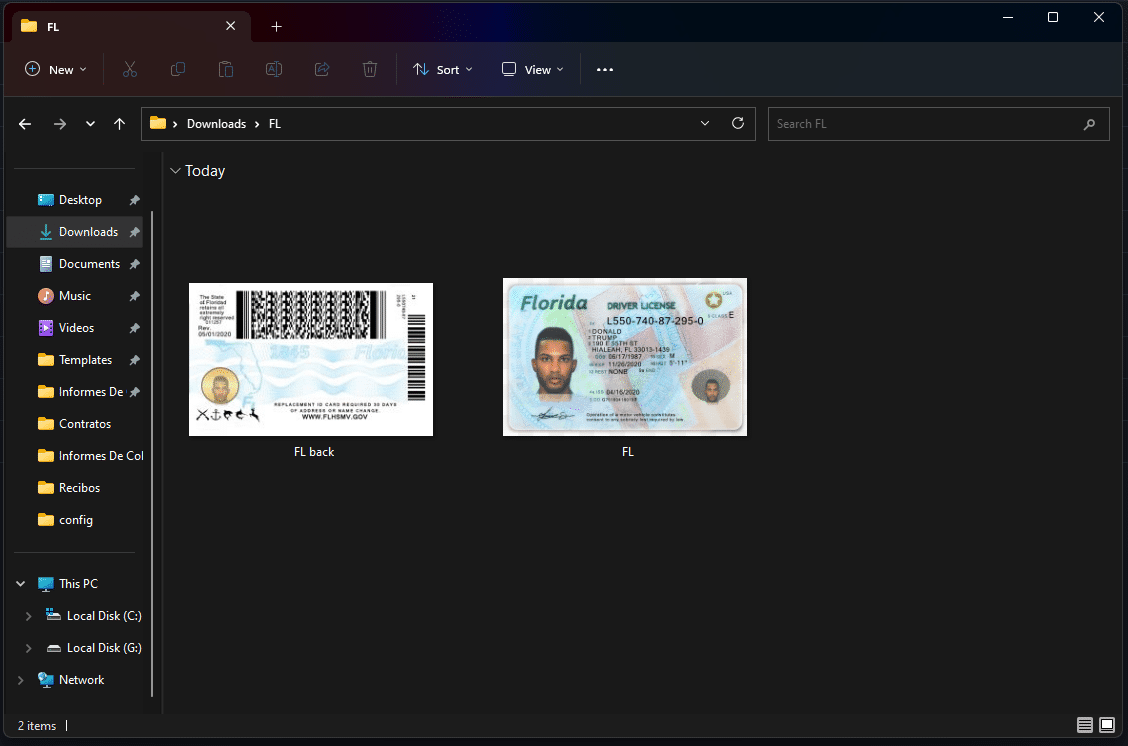
Task: Click Downloads in the breadcrumb path
Action: (217, 124)
